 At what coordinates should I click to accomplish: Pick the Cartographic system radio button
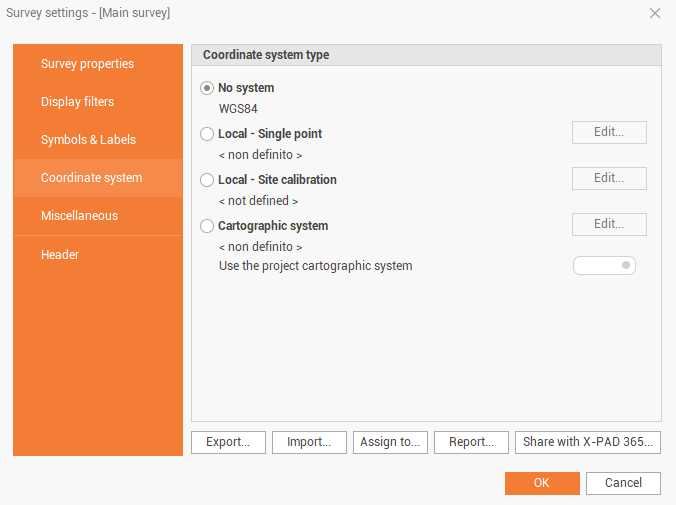click(x=207, y=226)
